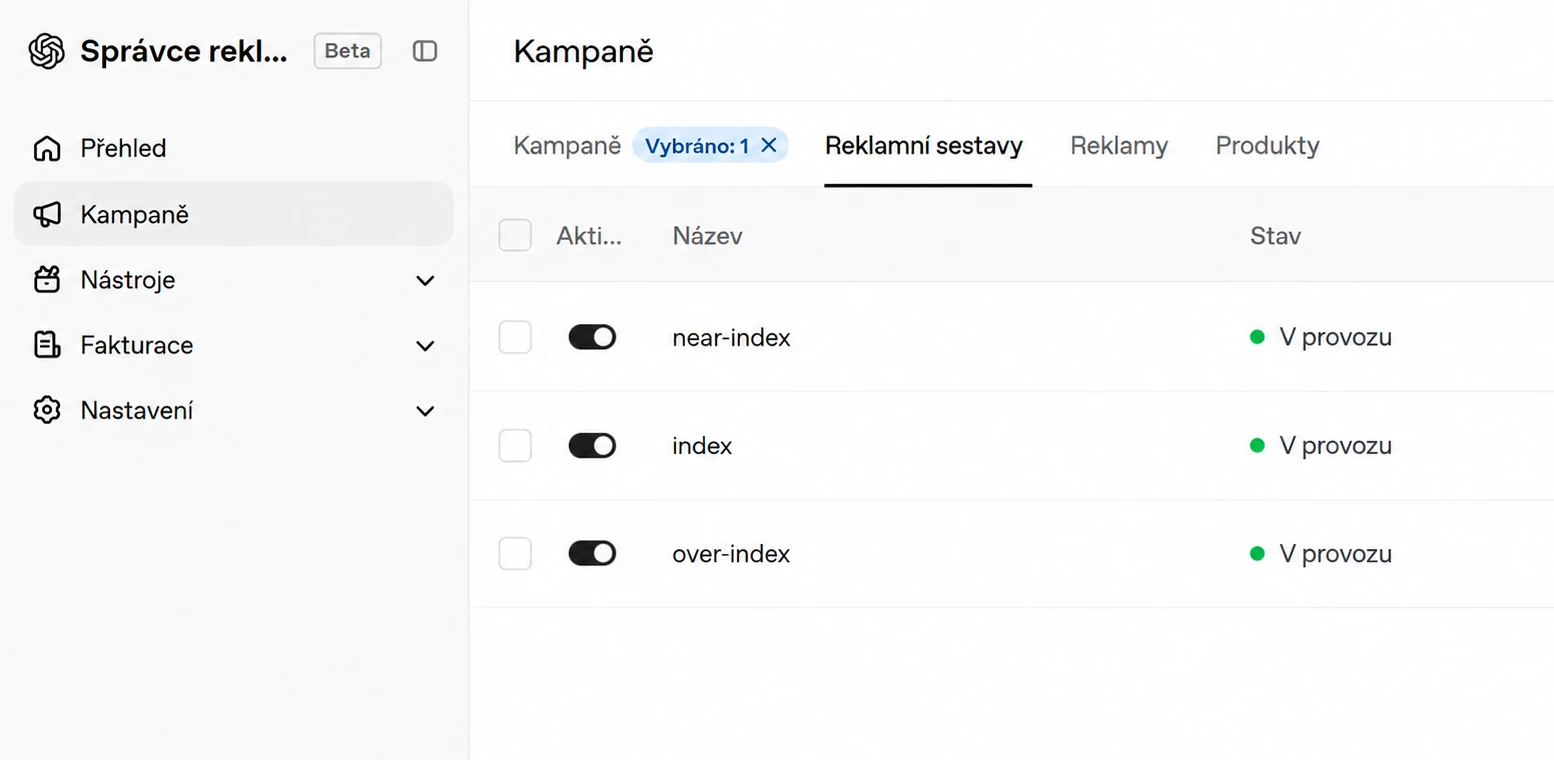Viewport: 1554px width, 760px height.
Task: Click the Kampaně page heading
Action: coord(584,51)
